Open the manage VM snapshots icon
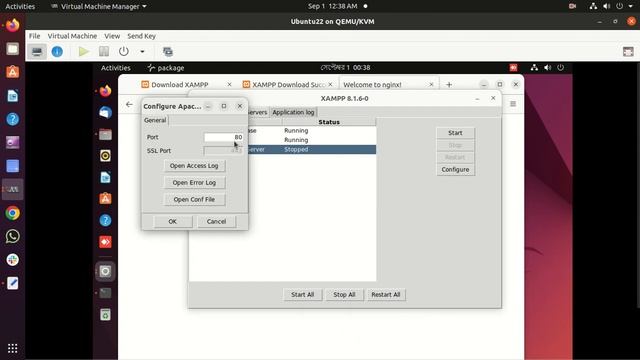This screenshot has height=360, width=640. click(x=168, y=52)
